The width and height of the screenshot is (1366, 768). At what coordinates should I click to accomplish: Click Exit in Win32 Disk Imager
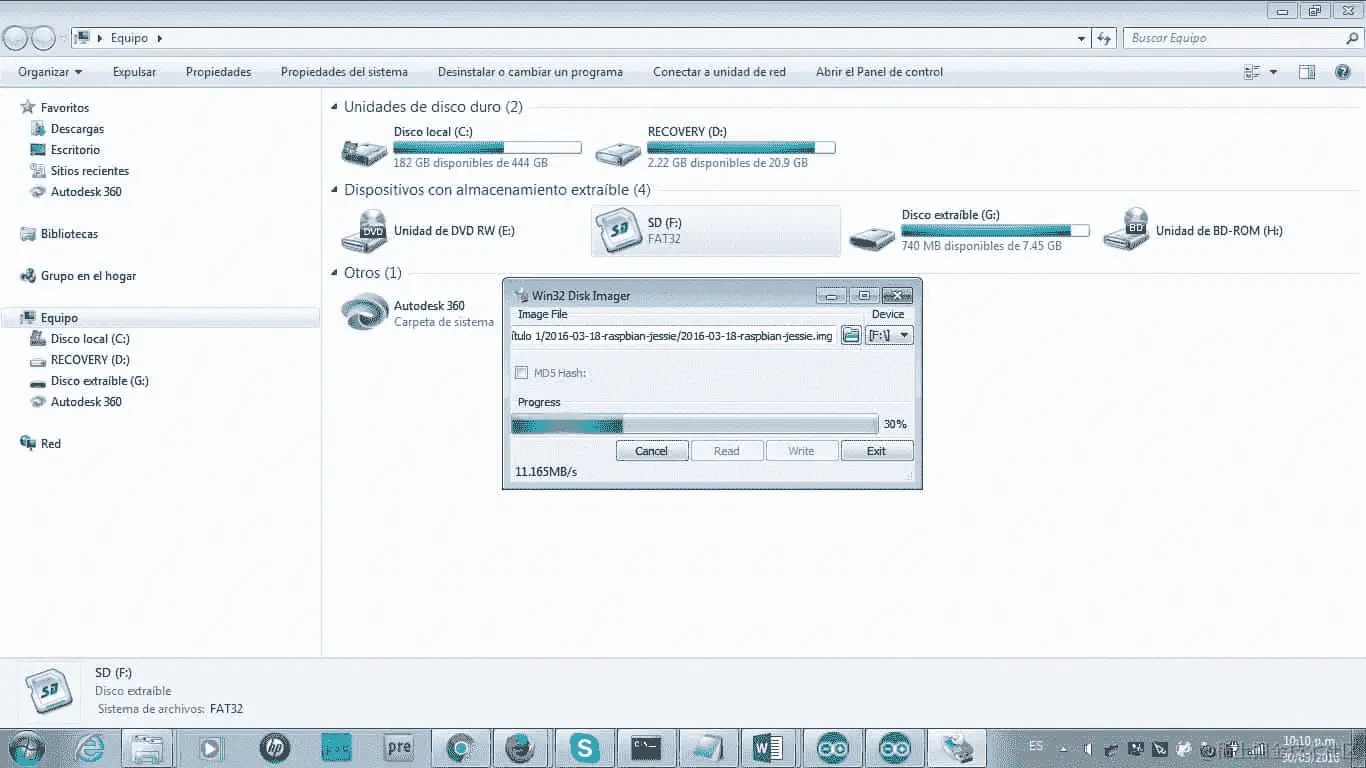[876, 451]
